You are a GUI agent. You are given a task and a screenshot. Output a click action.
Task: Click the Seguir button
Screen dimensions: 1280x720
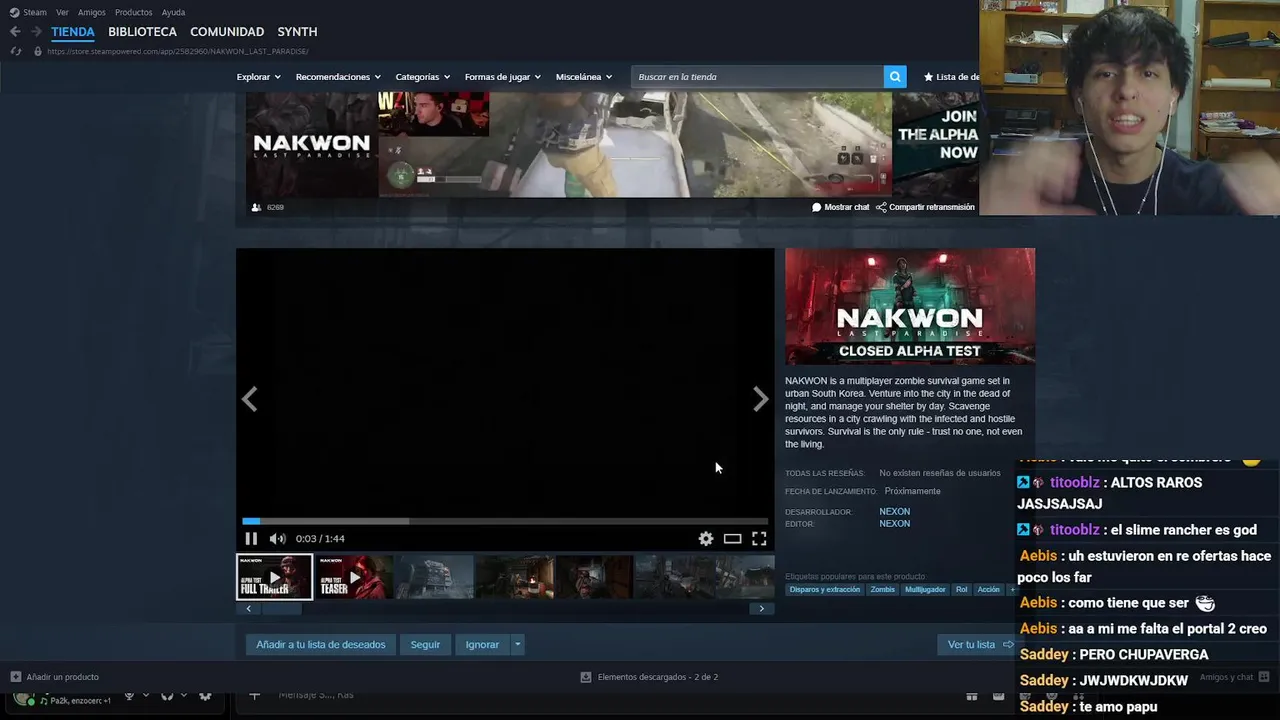[425, 645]
